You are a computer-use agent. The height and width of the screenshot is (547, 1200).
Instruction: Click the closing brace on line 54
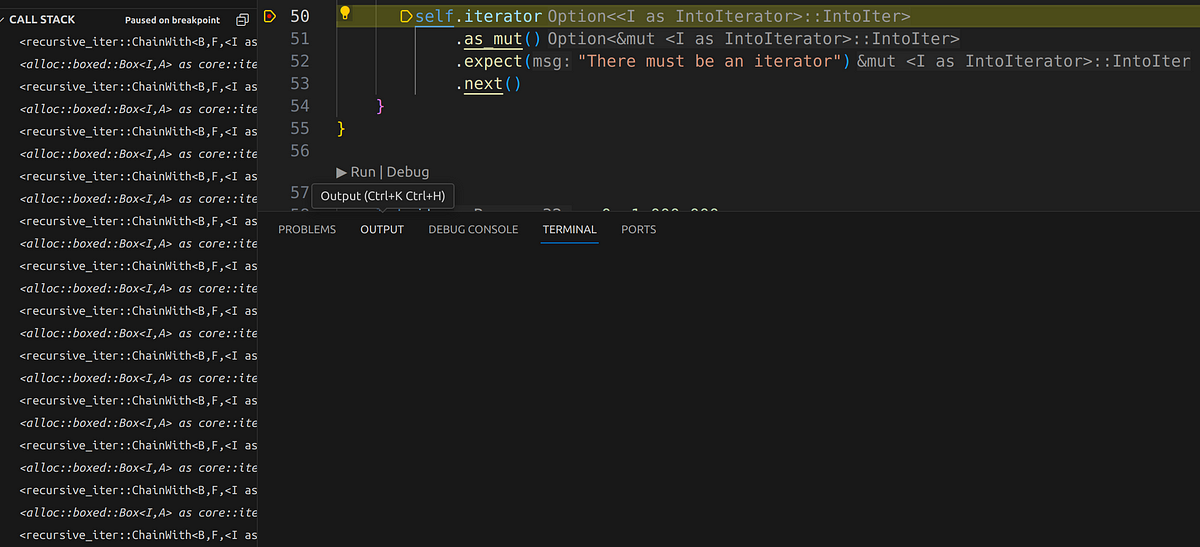tap(381, 106)
